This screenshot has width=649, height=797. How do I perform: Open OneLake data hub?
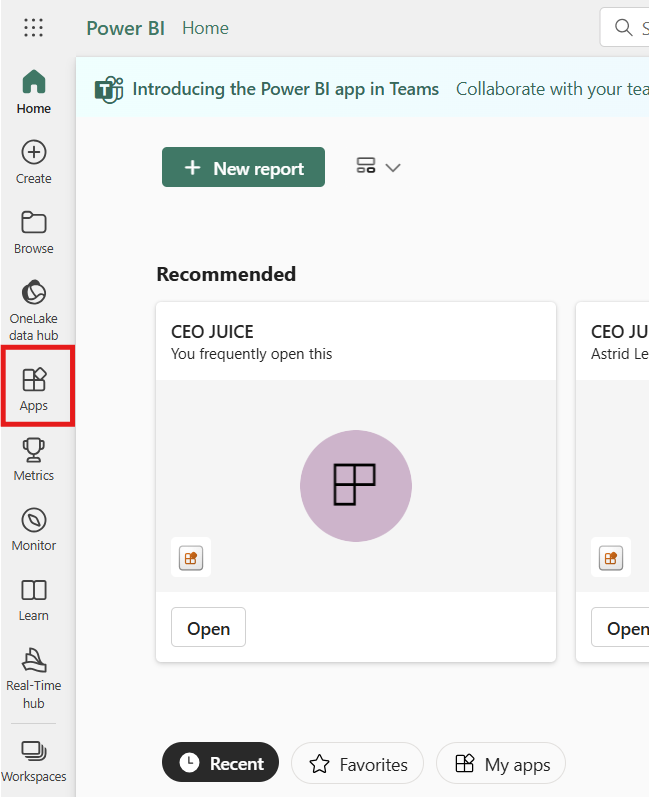[34, 310]
